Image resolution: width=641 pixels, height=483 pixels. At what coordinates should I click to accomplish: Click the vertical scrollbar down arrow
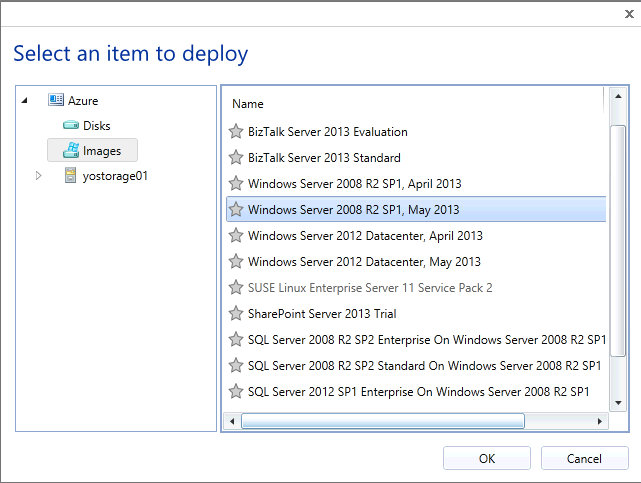point(616,403)
